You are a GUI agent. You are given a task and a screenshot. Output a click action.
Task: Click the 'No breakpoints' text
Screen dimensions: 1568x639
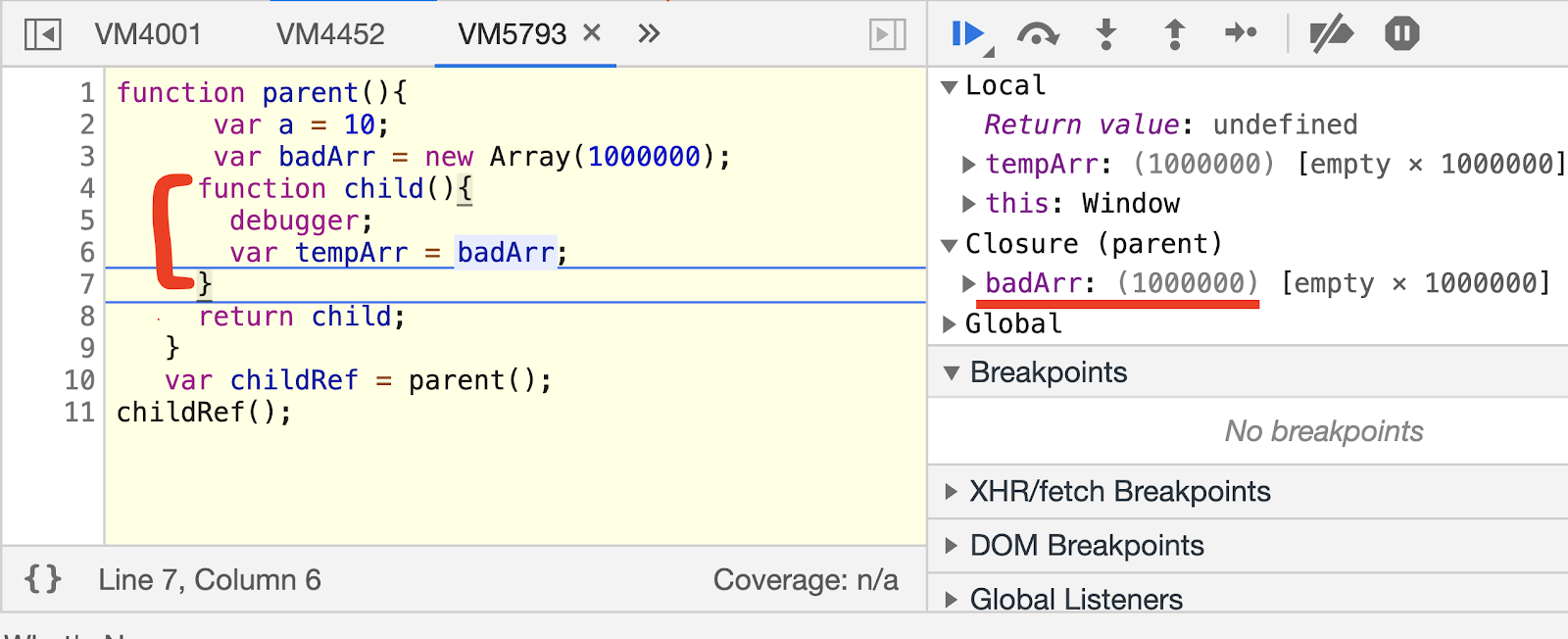[x=1324, y=431]
